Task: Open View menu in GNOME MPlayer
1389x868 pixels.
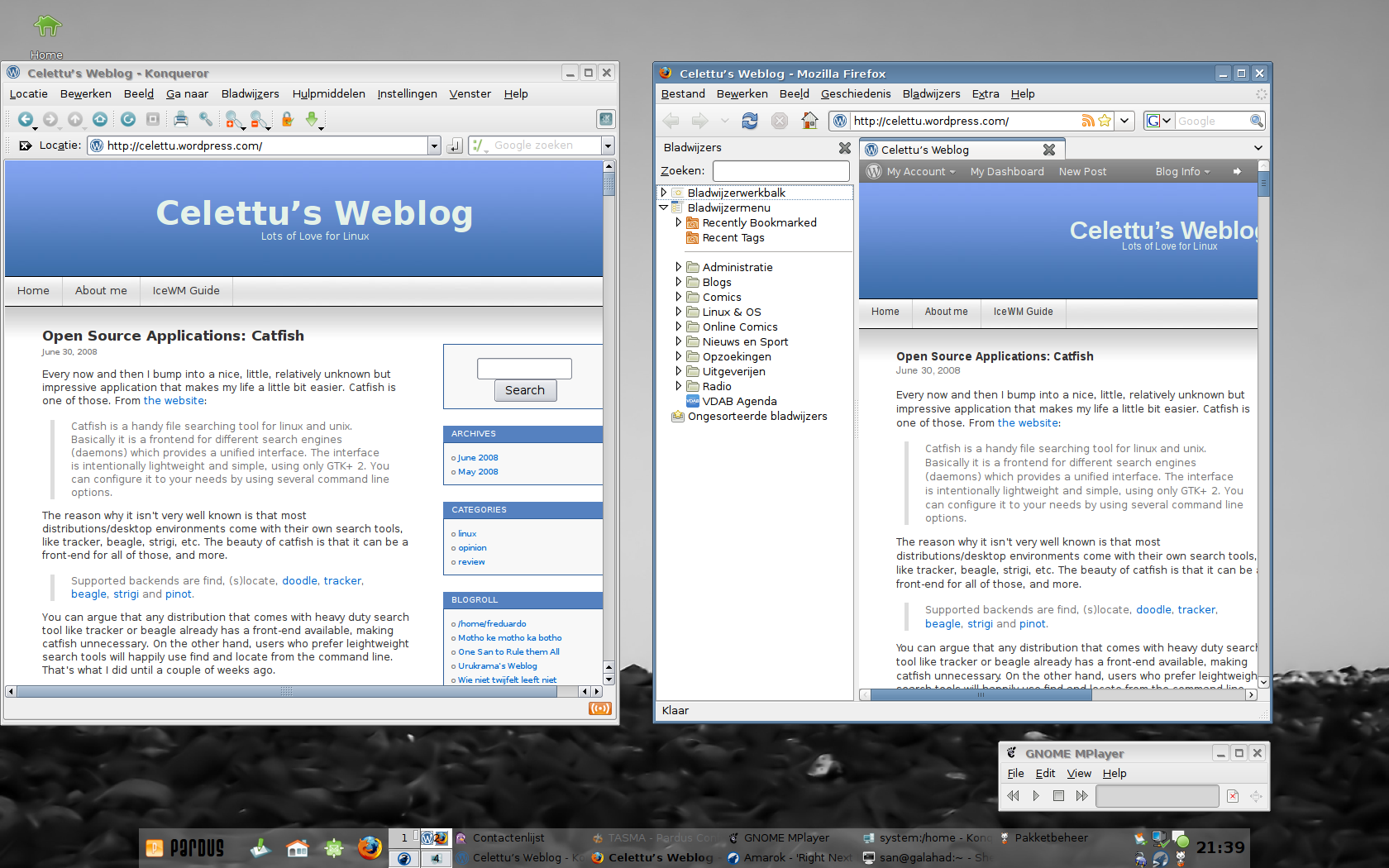Action: [1079, 773]
